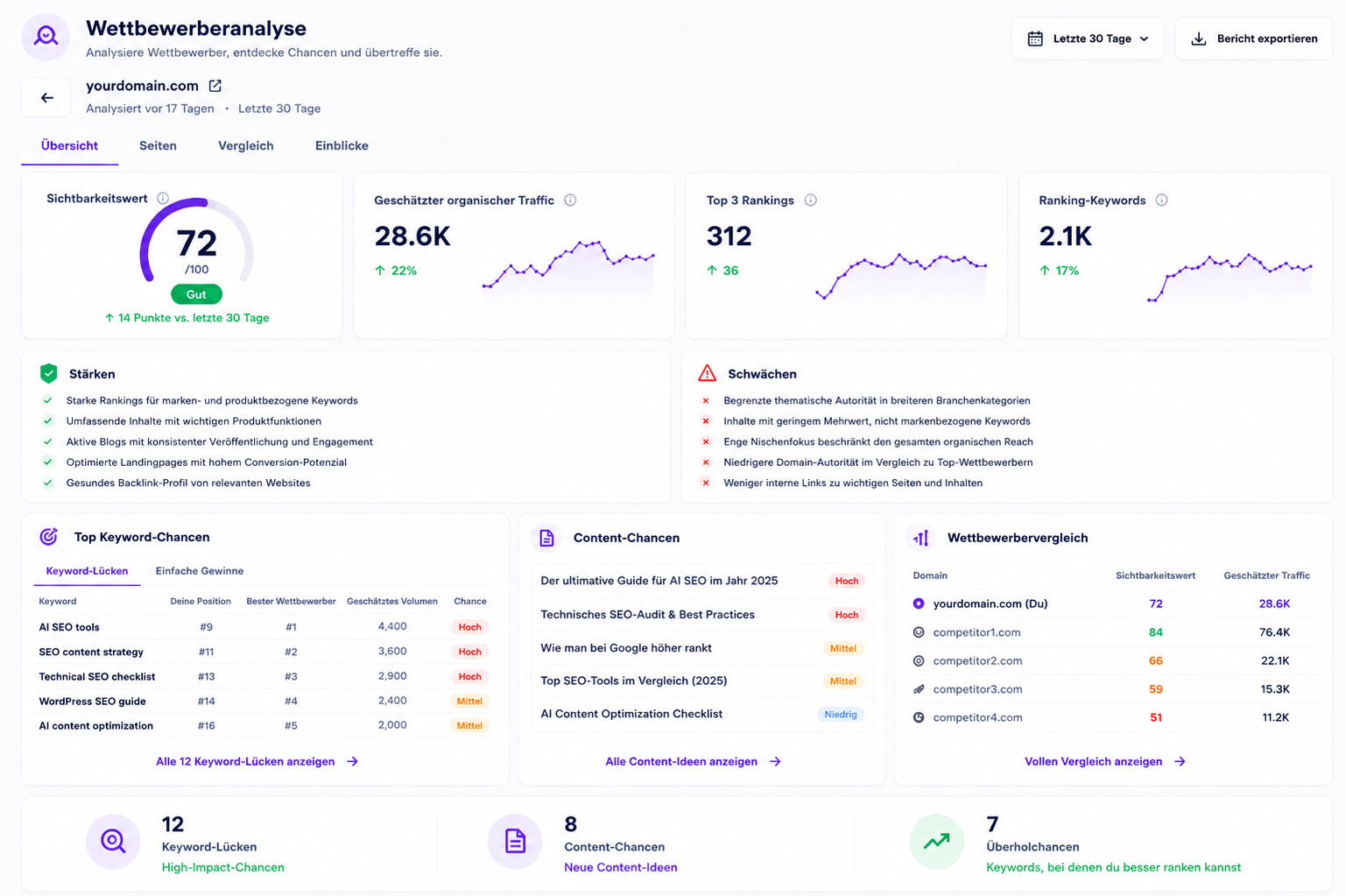Image resolution: width=1346 pixels, height=896 pixels.
Task: Click the yourdomain.com (Du) row icon
Action: 919,603
